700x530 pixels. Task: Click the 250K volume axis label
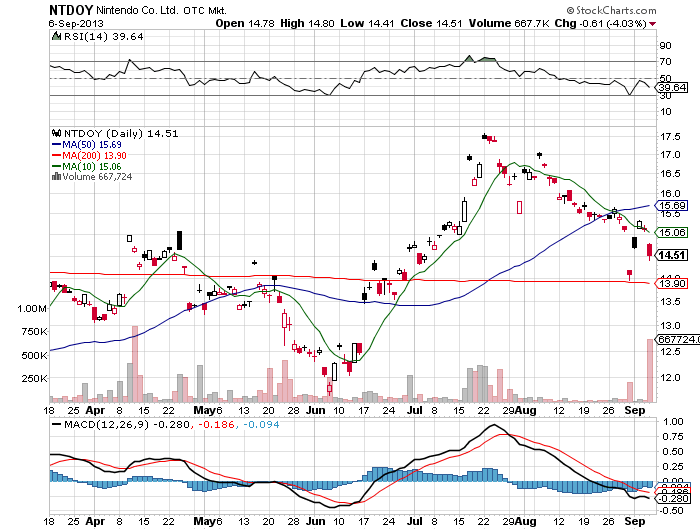pos(34,379)
